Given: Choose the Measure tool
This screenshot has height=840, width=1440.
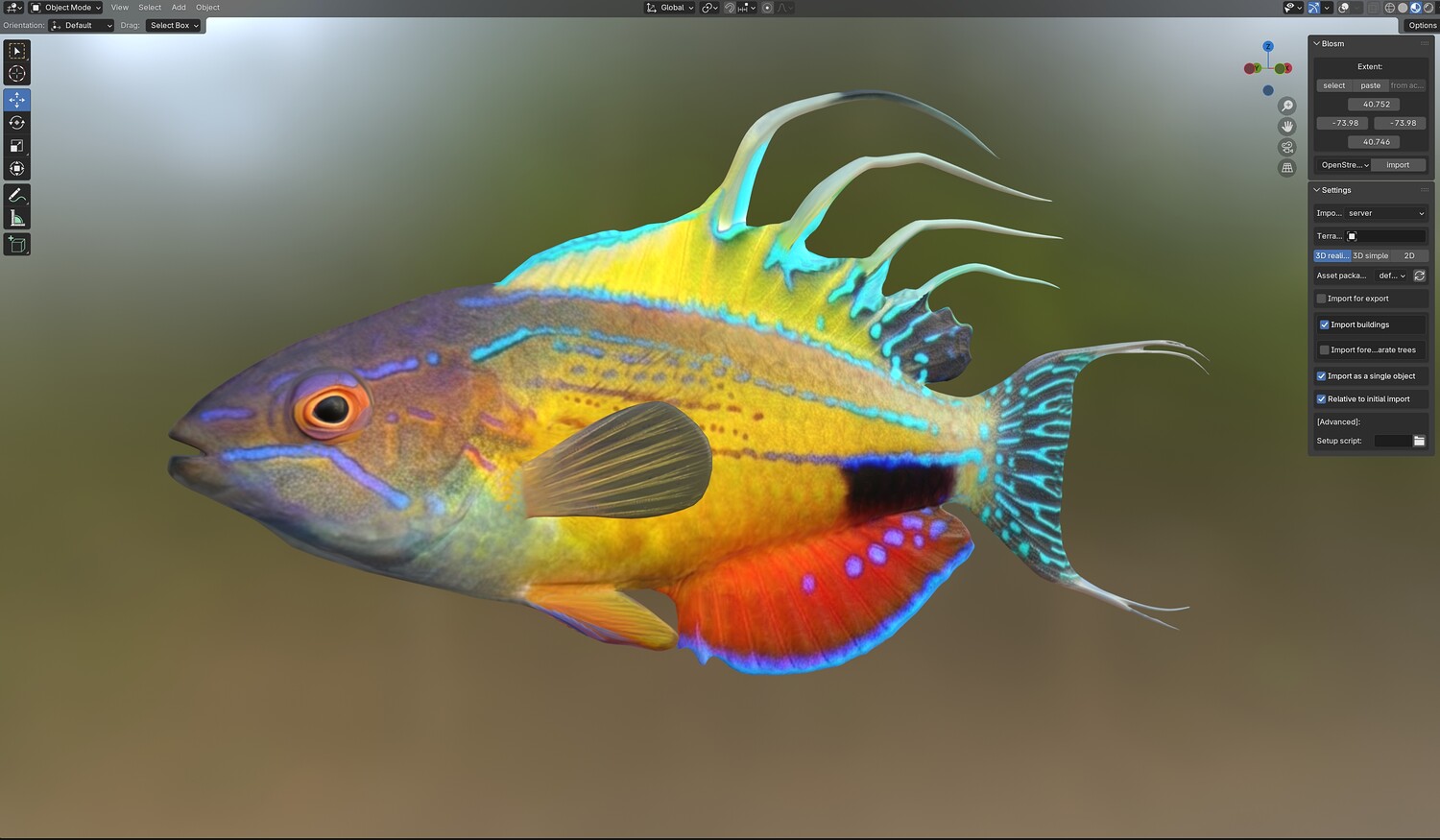Looking at the screenshot, I should click(17, 218).
